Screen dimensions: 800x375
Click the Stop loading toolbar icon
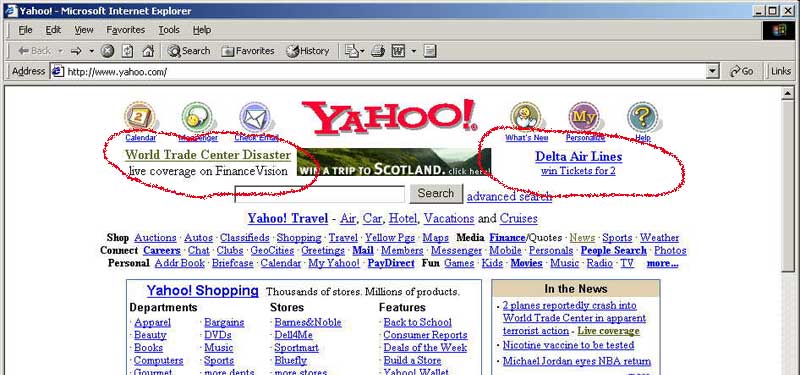(107, 51)
